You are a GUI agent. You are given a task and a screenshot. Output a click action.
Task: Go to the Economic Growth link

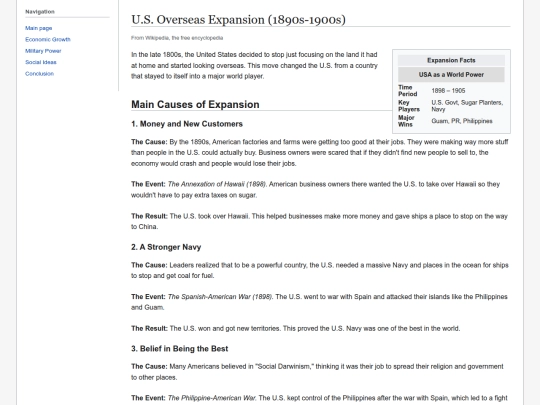(x=48, y=40)
